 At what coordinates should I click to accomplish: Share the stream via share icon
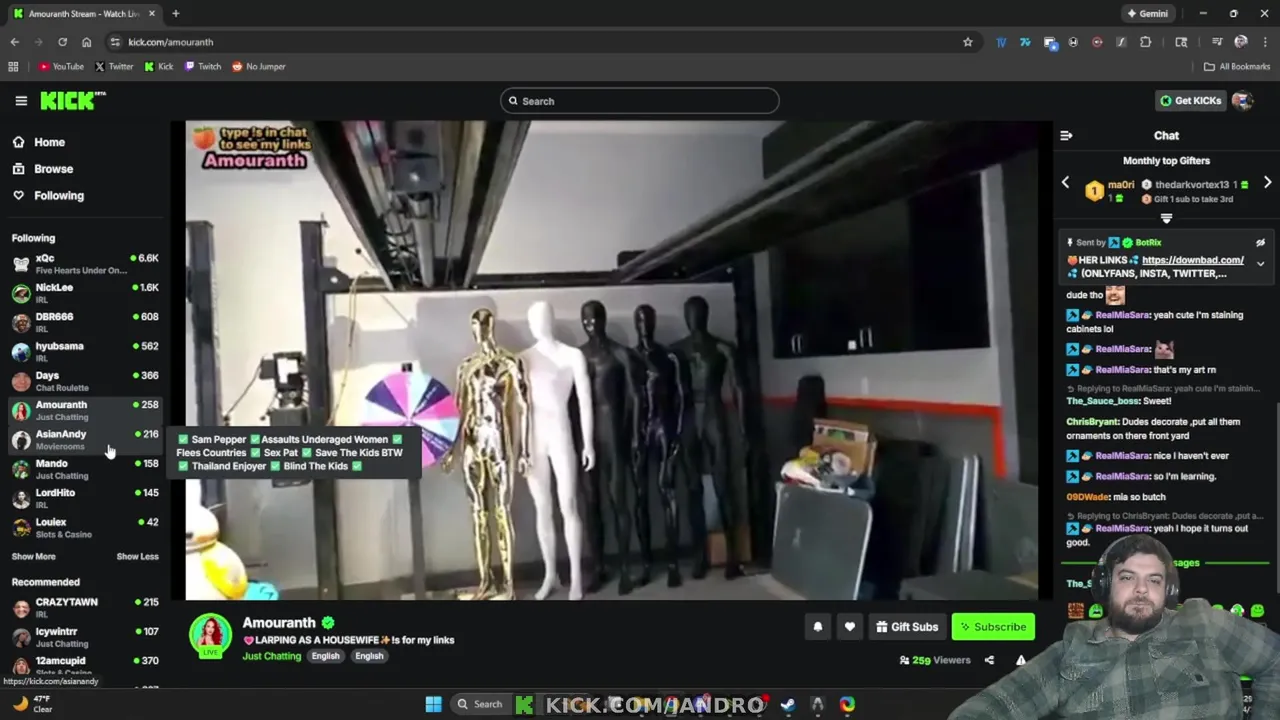pos(989,660)
